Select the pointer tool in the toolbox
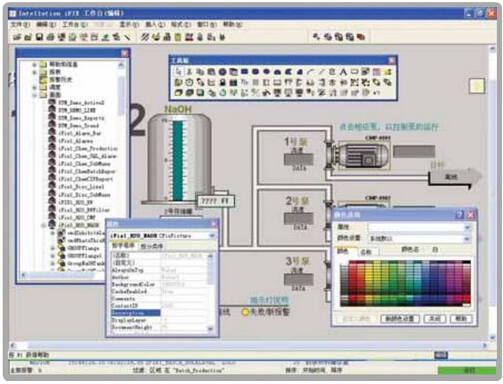Viewport: 503px width, 384px height. click(179, 71)
